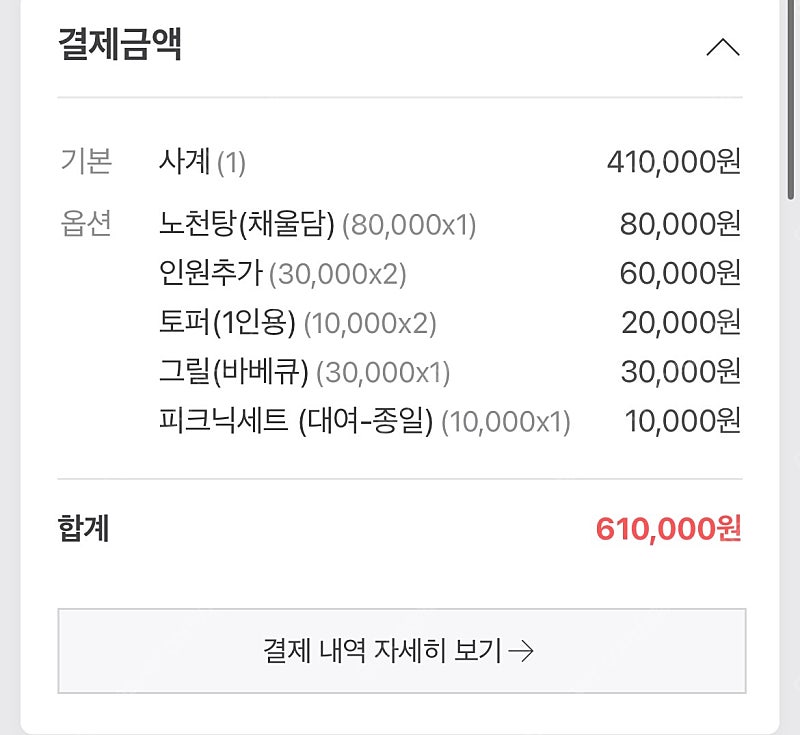Image resolution: width=800 pixels, height=735 pixels.
Task: Select the 사계 (1) base item
Action: coord(202,162)
